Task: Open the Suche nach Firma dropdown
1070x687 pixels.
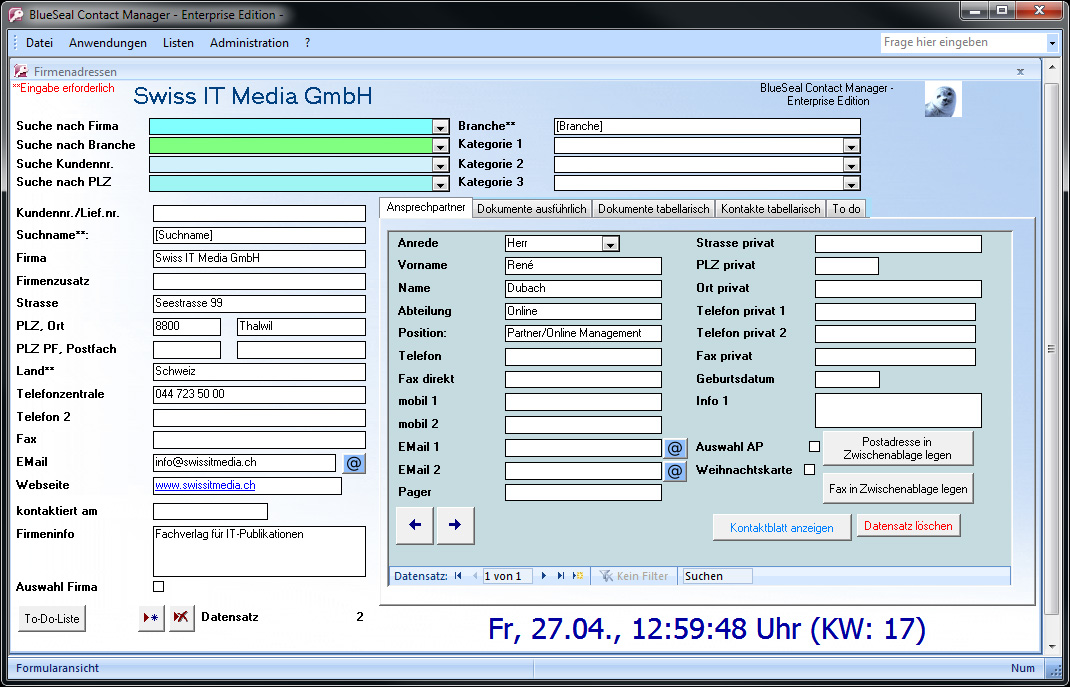Action: 441,128
